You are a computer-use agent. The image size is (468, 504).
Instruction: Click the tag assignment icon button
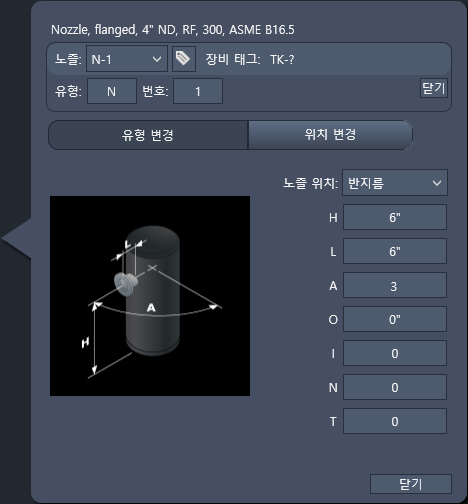click(x=184, y=59)
